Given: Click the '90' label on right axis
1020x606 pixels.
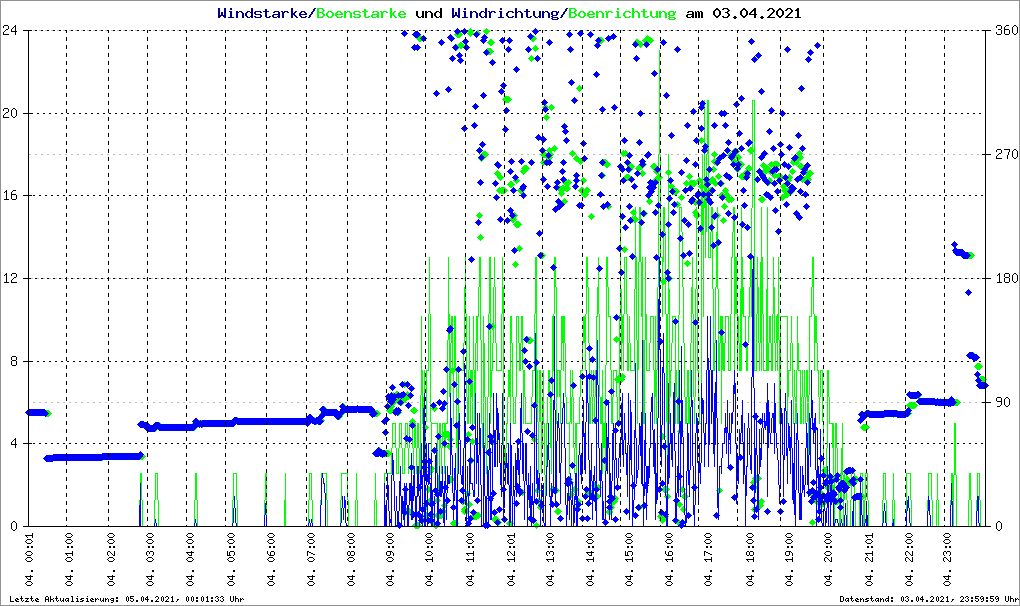Looking at the screenshot, I should click(1001, 402).
